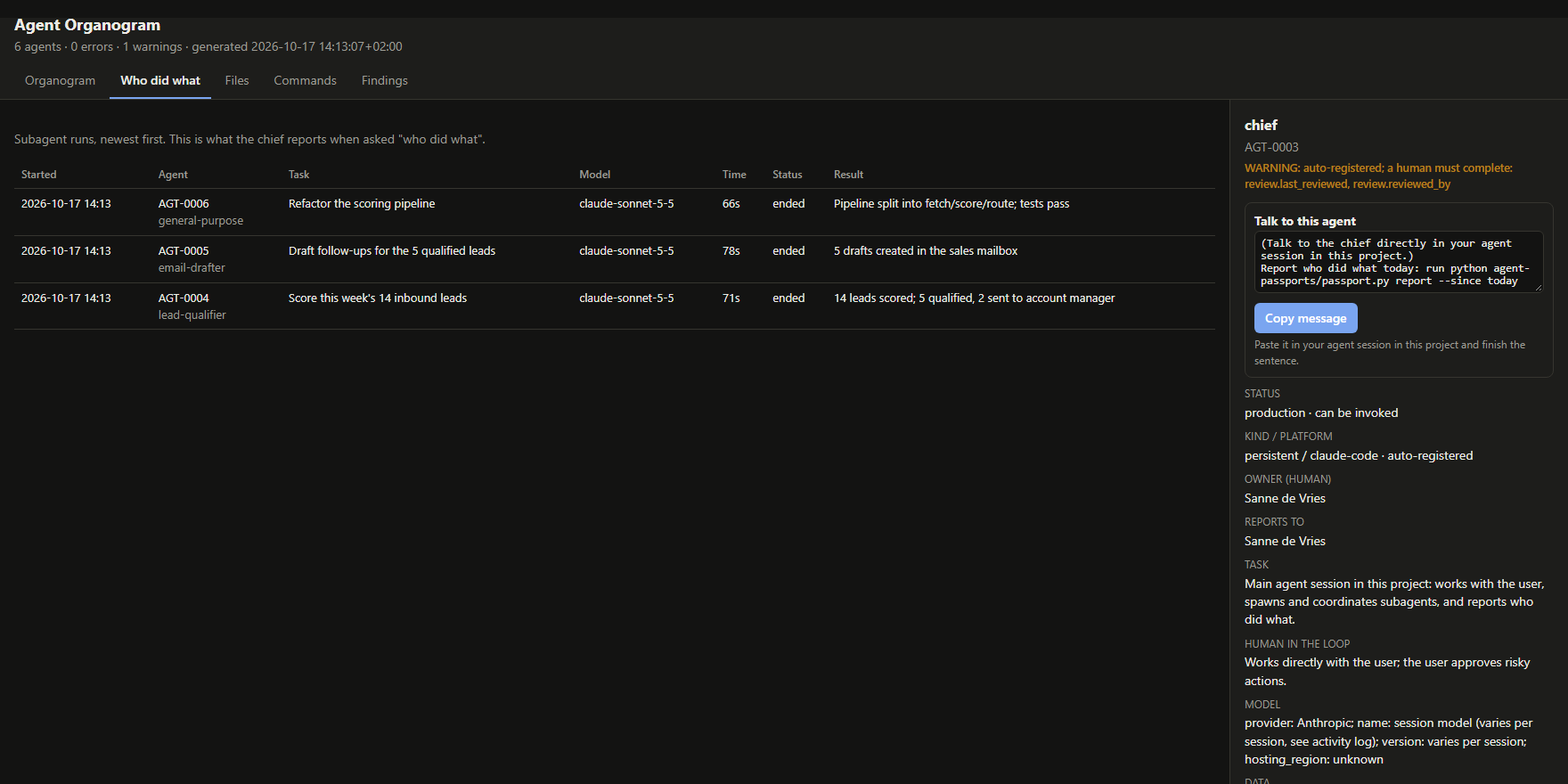Switch to the Organogram tab
Screen dimensions: 1568x784
coord(60,80)
